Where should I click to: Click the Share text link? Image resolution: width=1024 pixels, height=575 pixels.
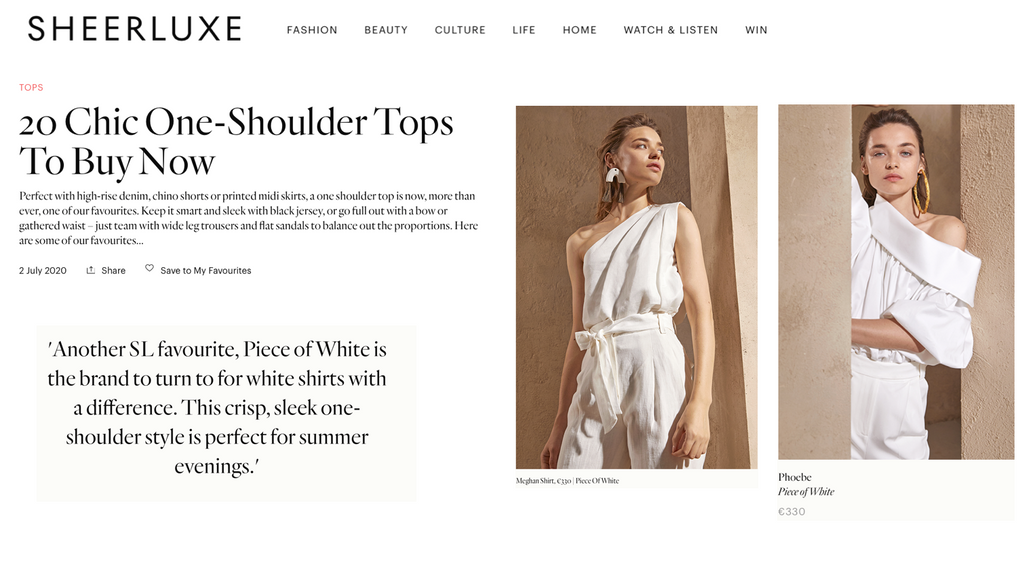pos(114,271)
